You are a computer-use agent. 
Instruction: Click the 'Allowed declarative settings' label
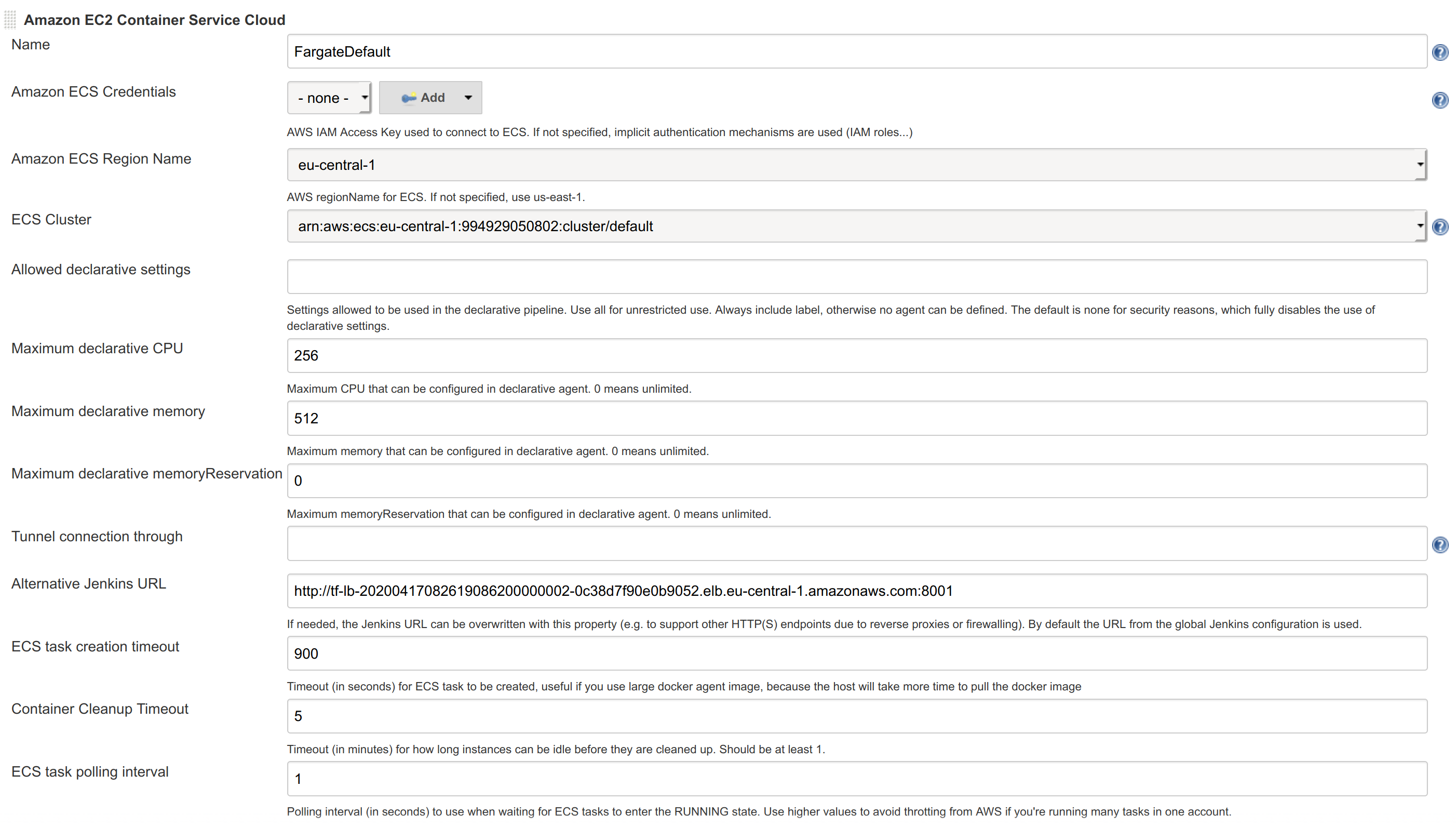100,269
